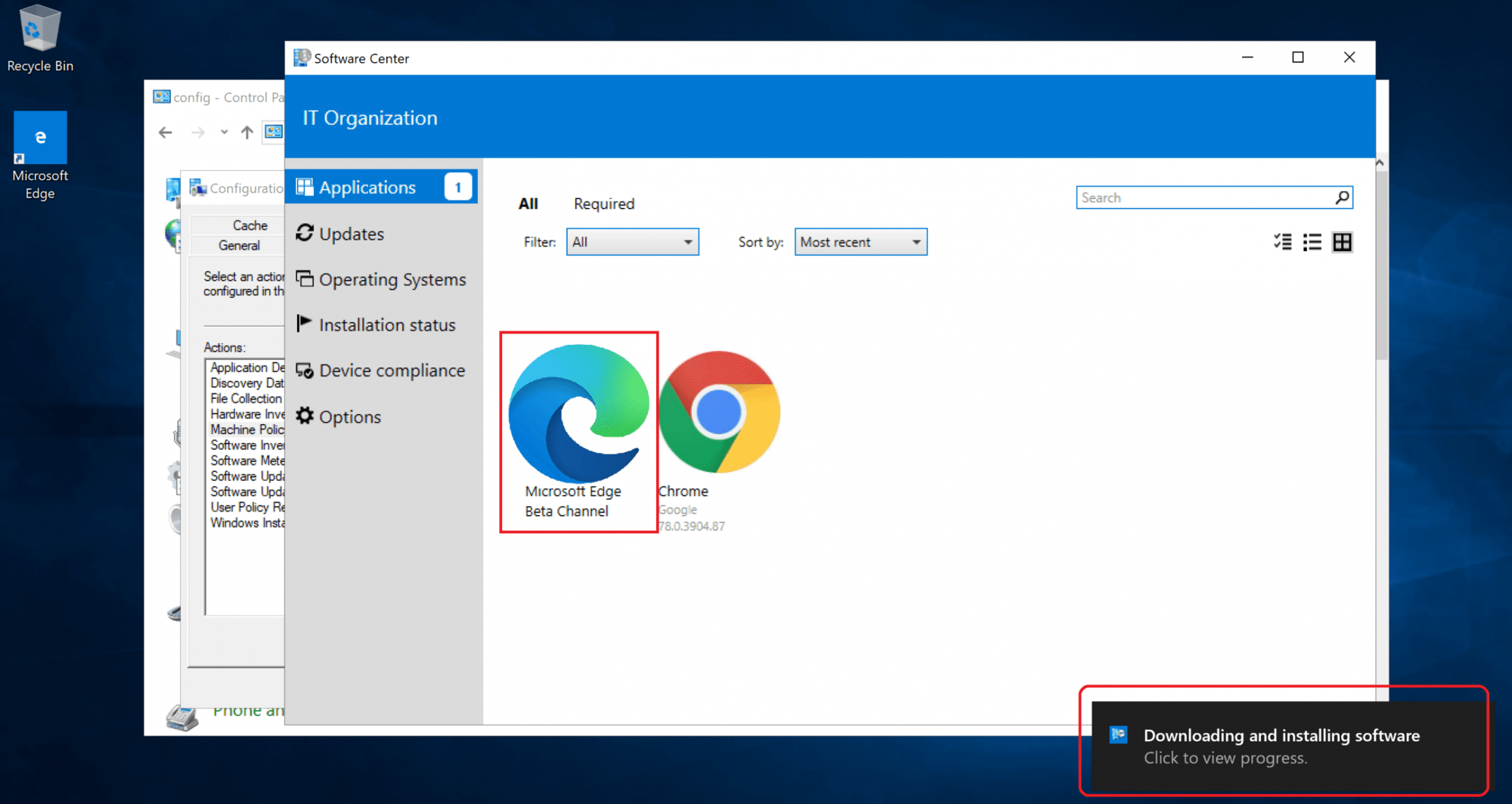Click the Installation status flag icon
Viewport: 1512px width, 804px height.
point(304,323)
